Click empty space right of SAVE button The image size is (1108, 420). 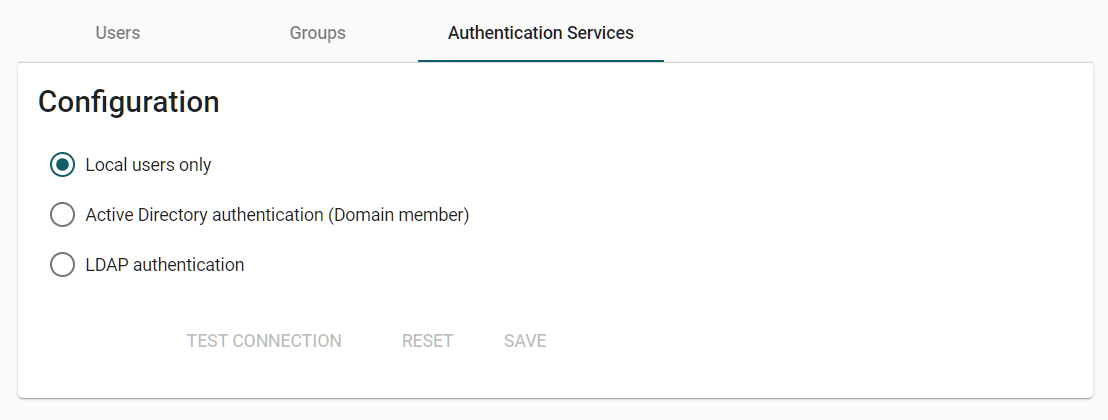click(x=750, y=341)
